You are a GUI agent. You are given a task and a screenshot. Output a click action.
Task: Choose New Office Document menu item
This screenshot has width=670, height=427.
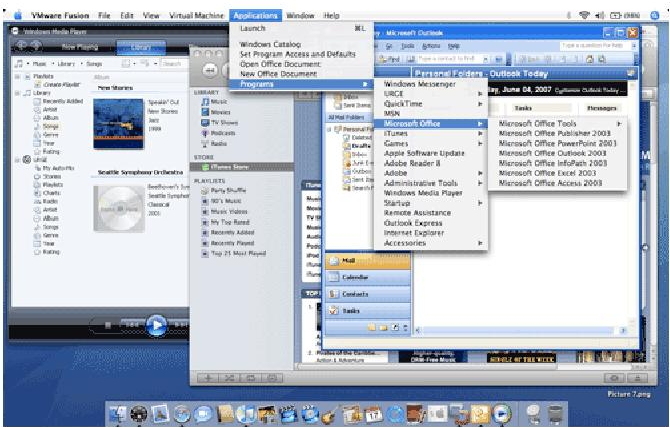pyautogui.click(x=301, y=74)
